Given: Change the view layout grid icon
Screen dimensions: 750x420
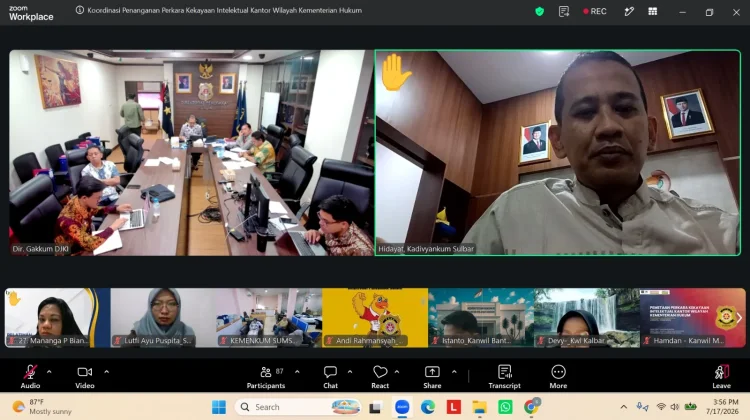Looking at the screenshot, I should click(652, 11).
